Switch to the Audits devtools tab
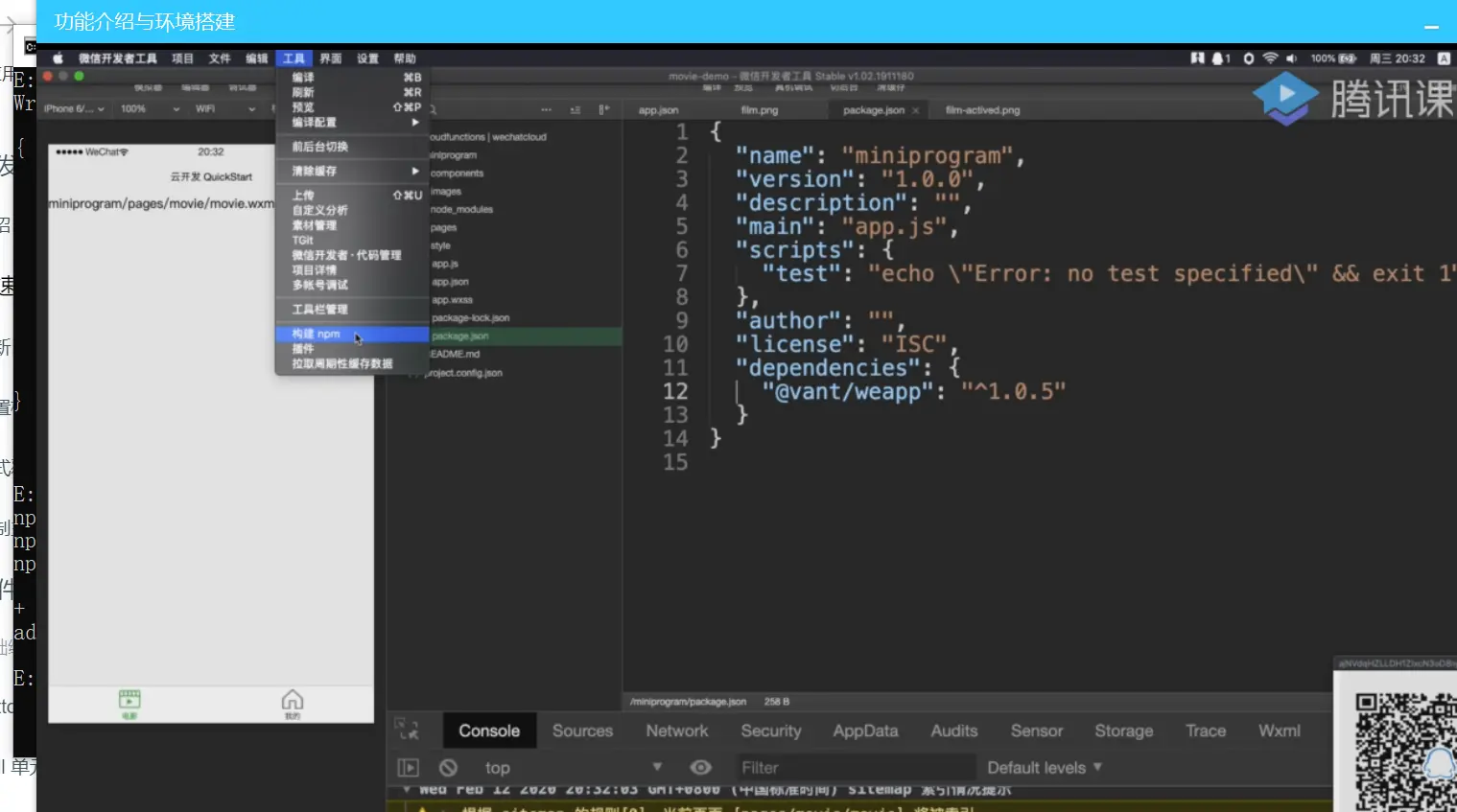Viewport: 1457px width, 812px height. (x=954, y=731)
